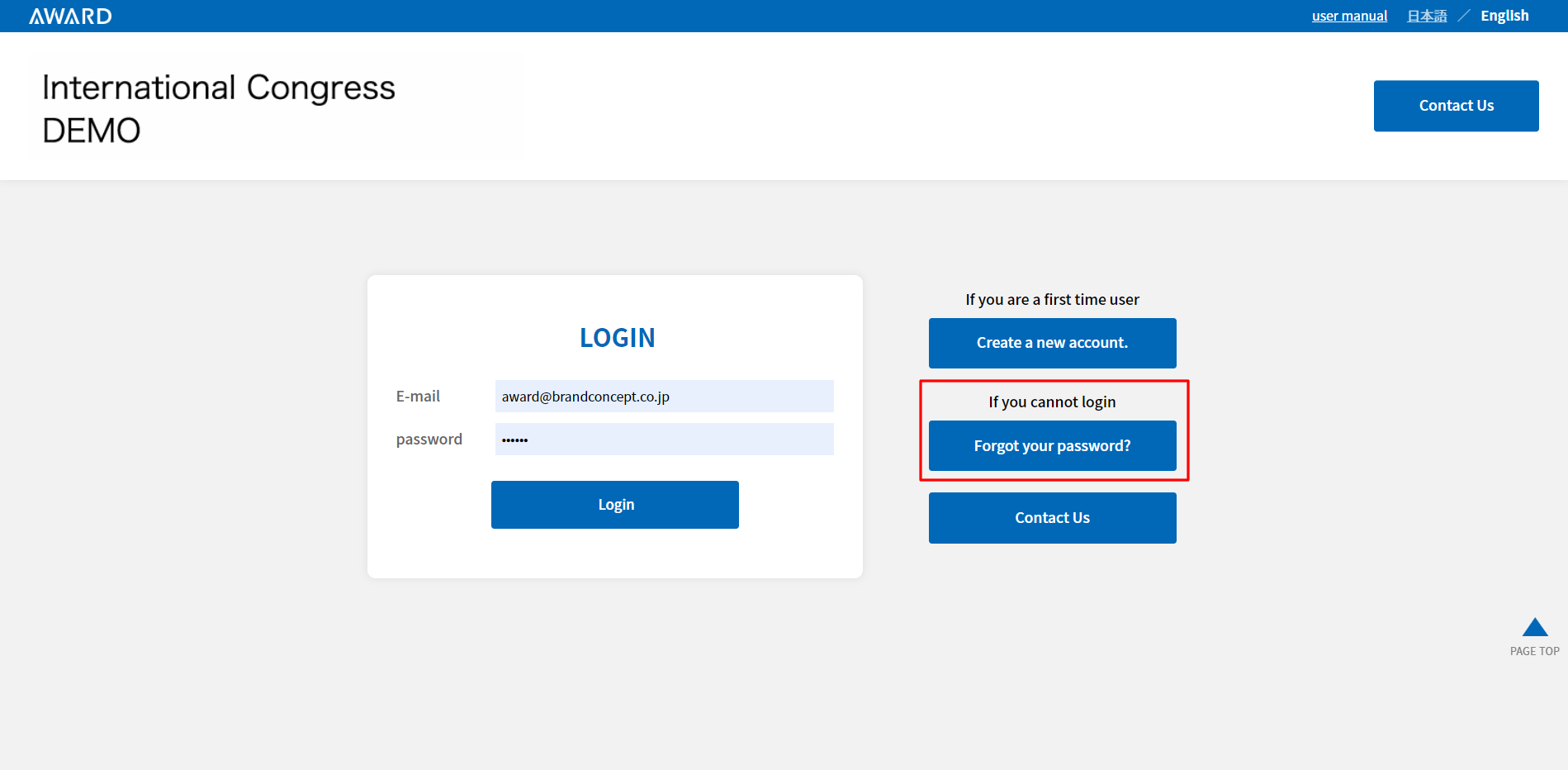Click the LOGIN heading text
The image size is (1568, 770).
click(617, 338)
